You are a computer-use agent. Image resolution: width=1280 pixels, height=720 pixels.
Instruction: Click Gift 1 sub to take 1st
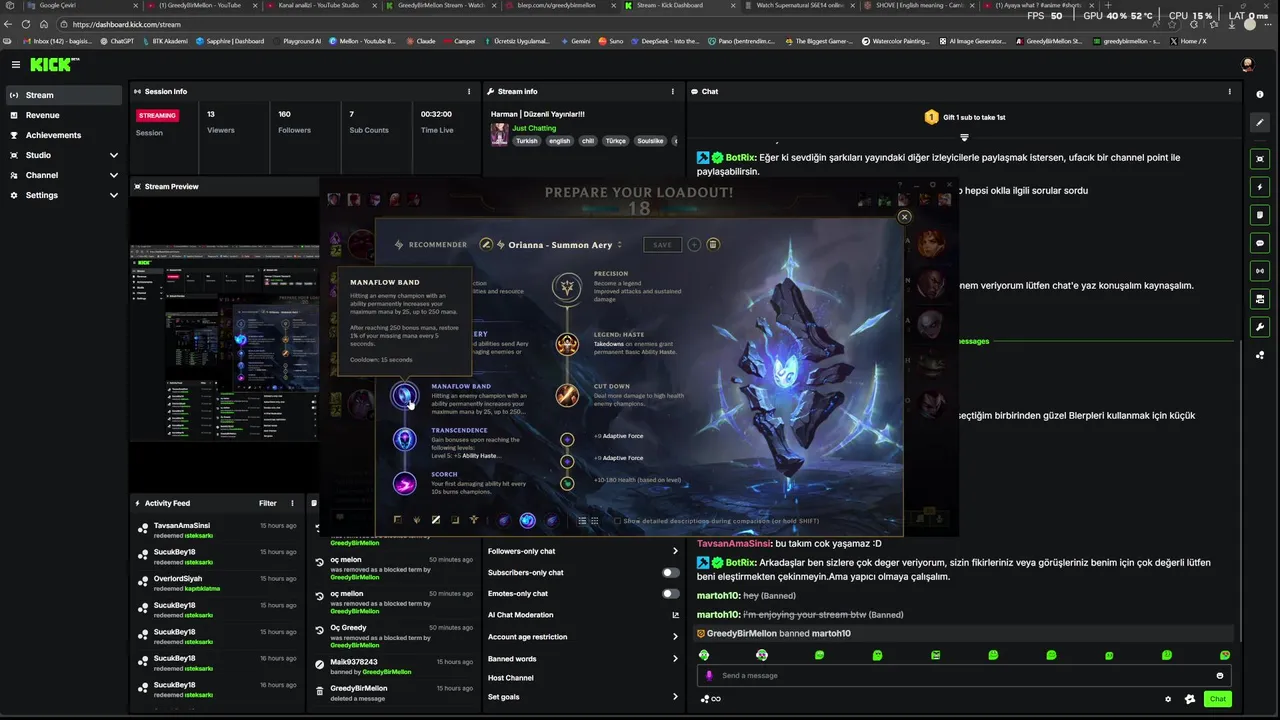pyautogui.click(x=964, y=117)
